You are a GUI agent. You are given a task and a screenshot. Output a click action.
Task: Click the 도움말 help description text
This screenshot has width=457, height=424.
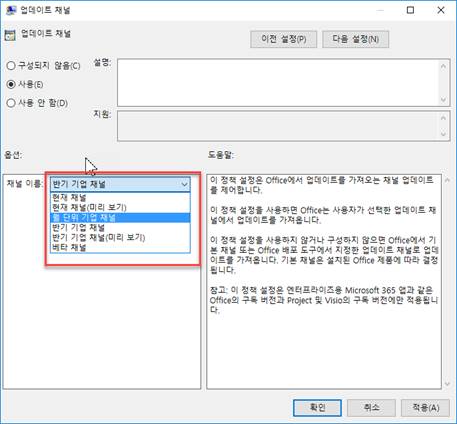coord(324,245)
